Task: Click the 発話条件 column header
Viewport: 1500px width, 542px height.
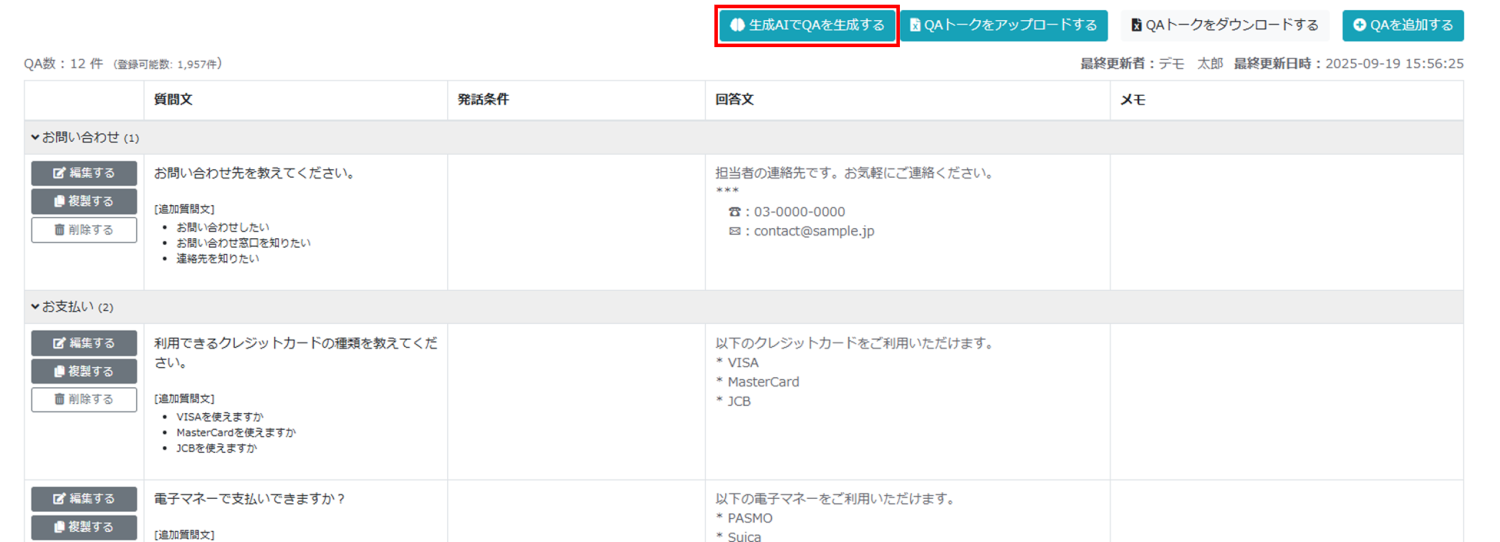Action: coord(483,101)
